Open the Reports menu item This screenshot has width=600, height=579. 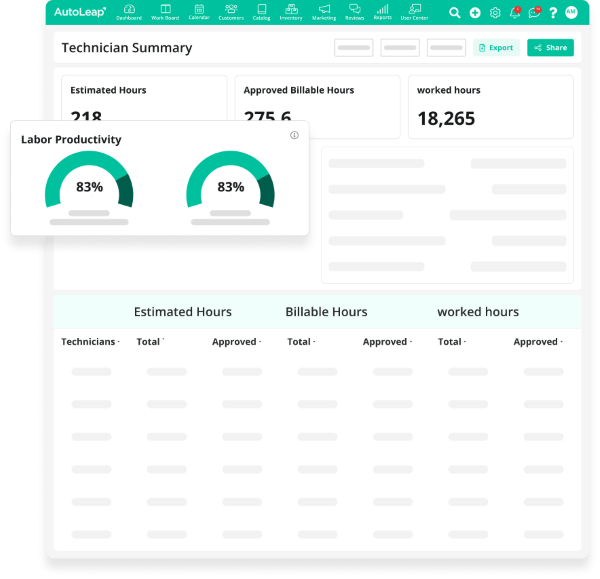[x=382, y=12]
